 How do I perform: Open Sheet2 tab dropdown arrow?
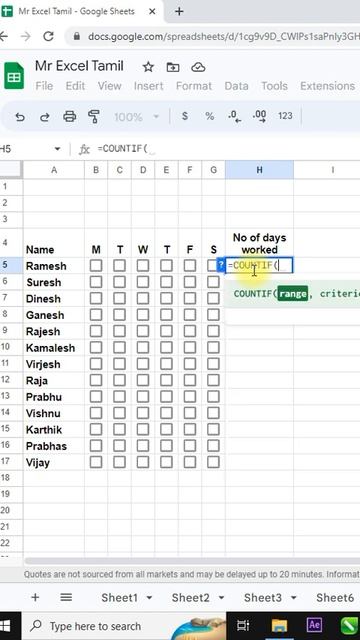tap(222, 598)
